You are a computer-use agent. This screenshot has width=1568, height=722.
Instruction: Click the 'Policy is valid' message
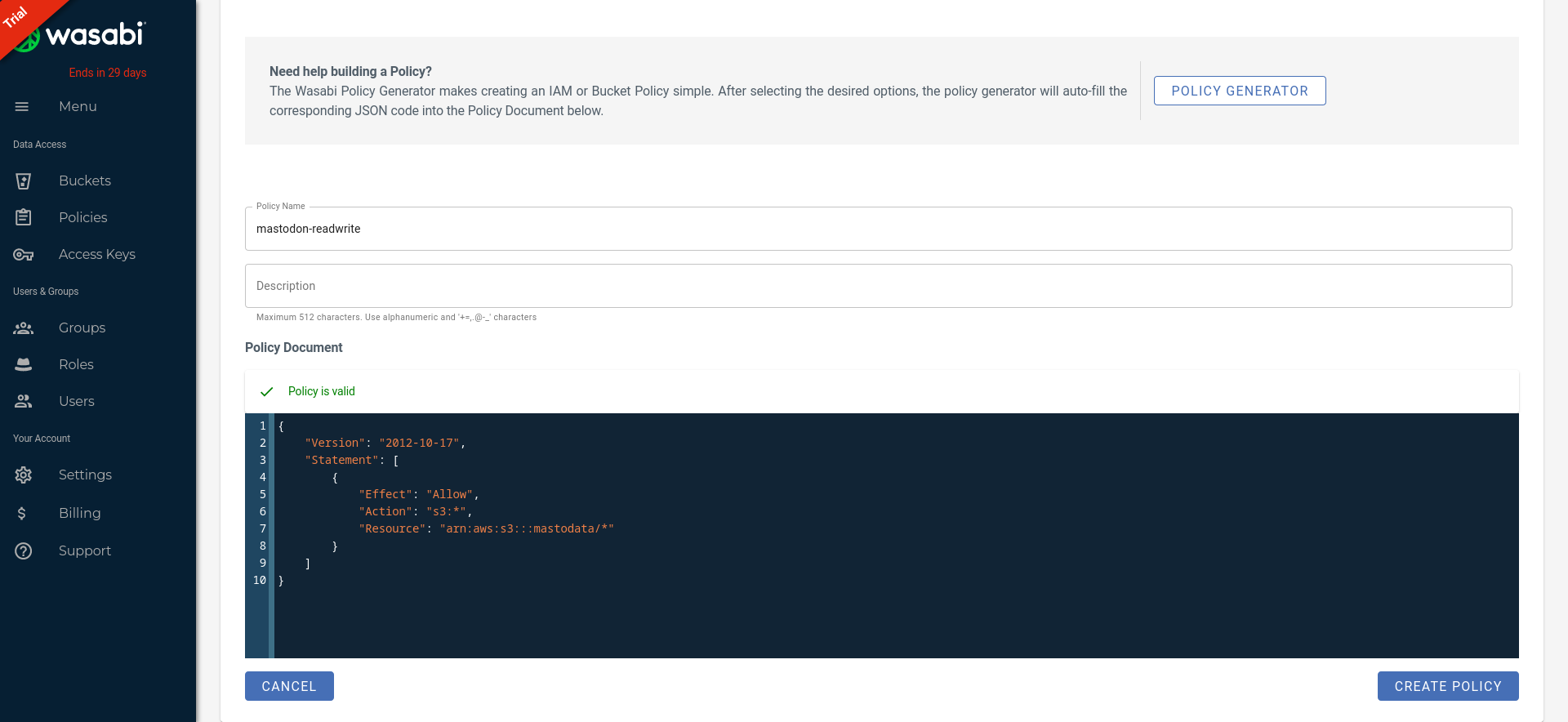(322, 391)
